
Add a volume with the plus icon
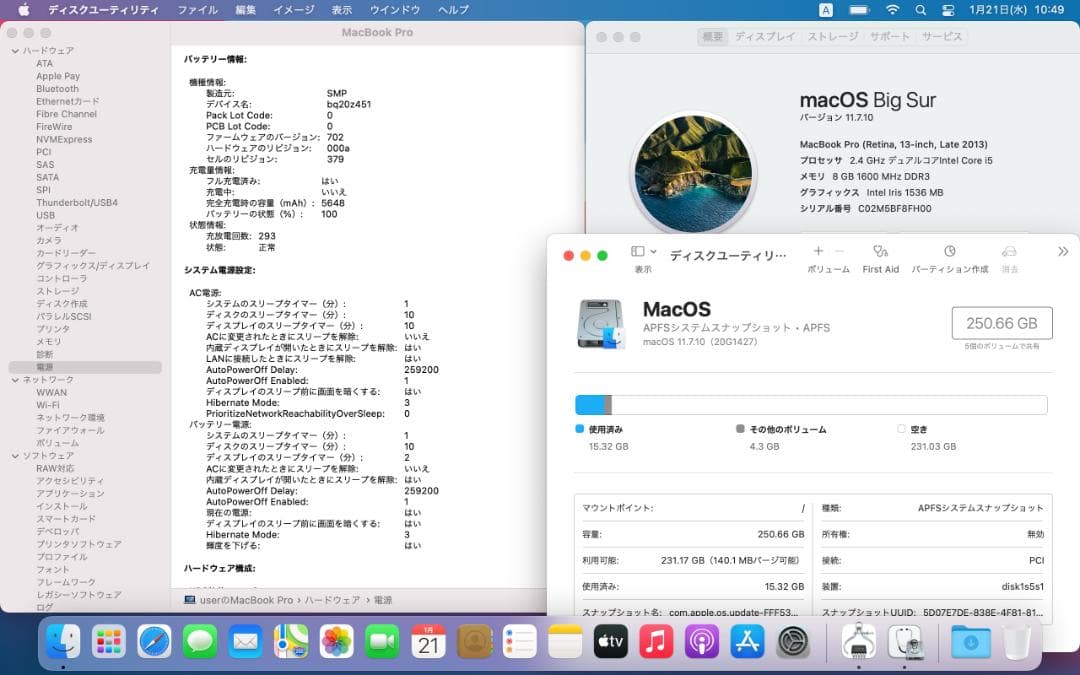(x=818, y=251)
